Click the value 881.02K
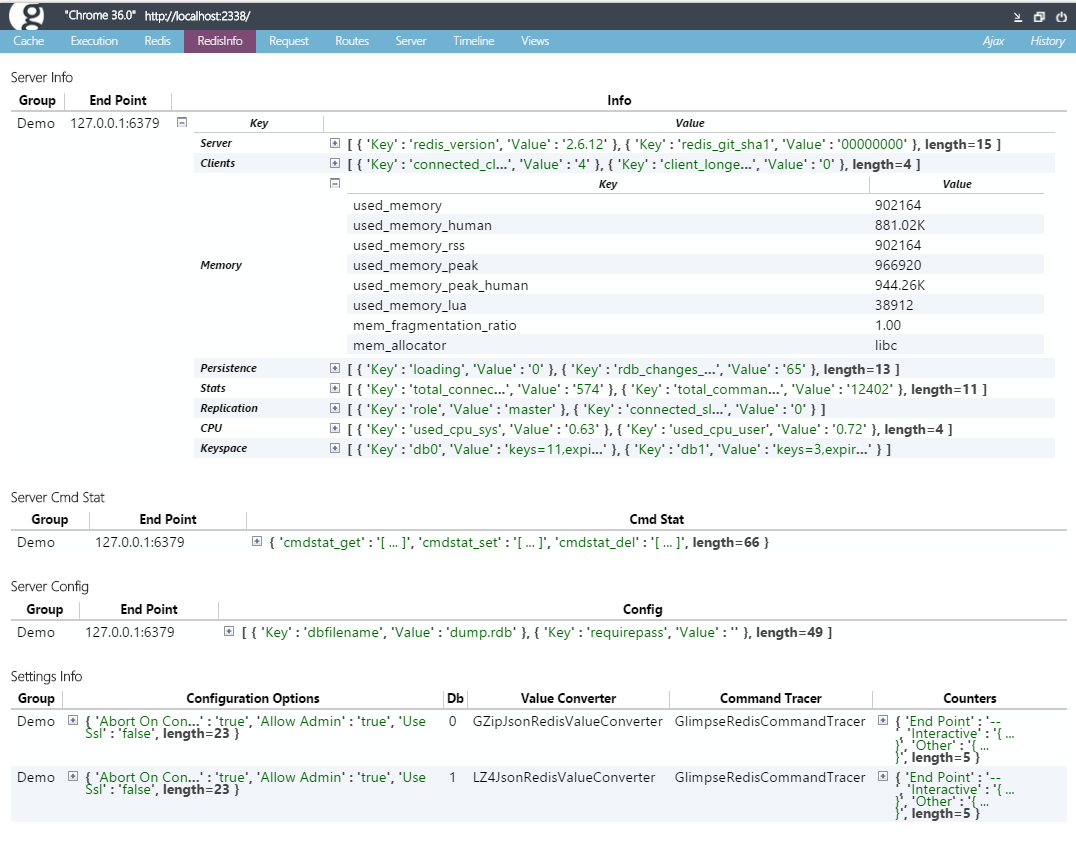Screen dimensions: 1076x846 point(900,225)
